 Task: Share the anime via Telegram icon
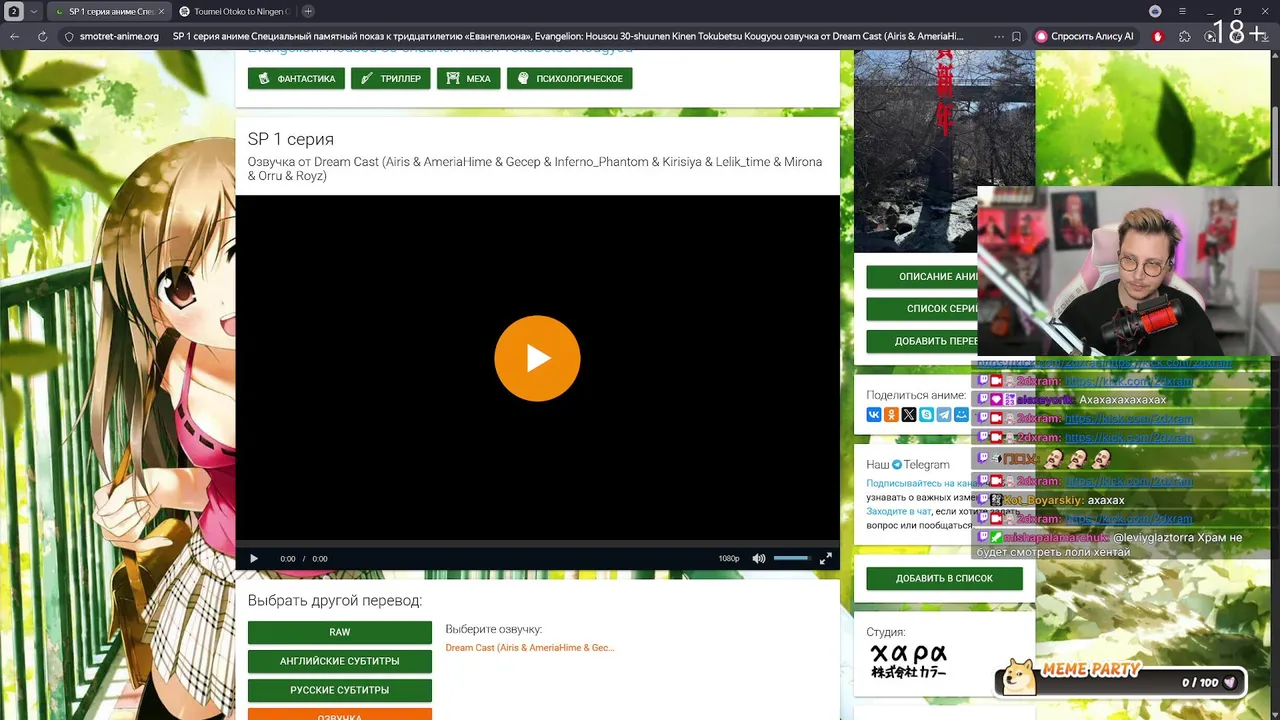click(x=944, y=414)
